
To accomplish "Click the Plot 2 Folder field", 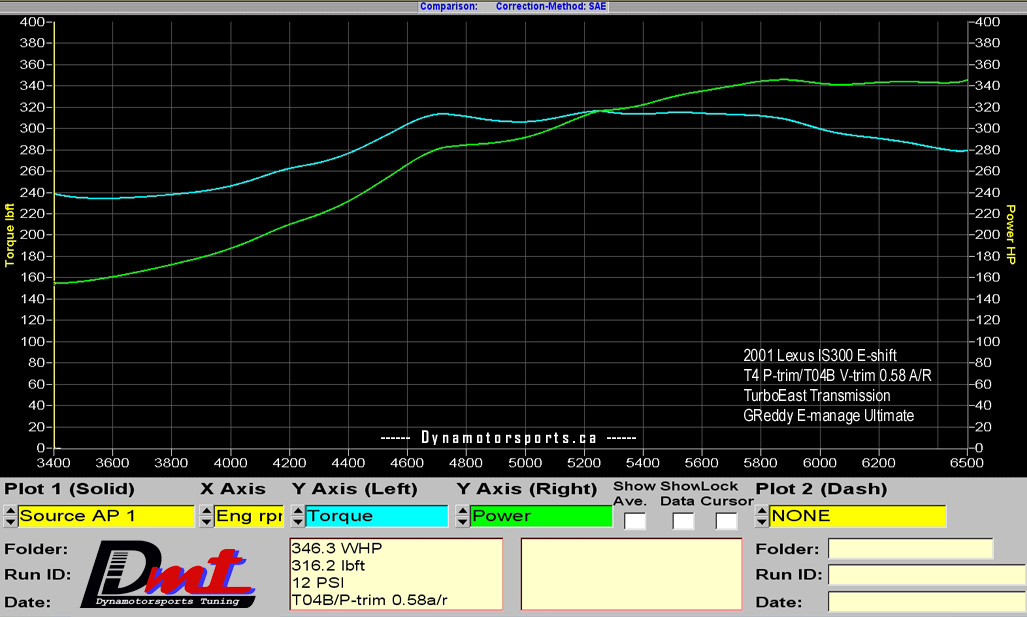I will tap(910, 549).
